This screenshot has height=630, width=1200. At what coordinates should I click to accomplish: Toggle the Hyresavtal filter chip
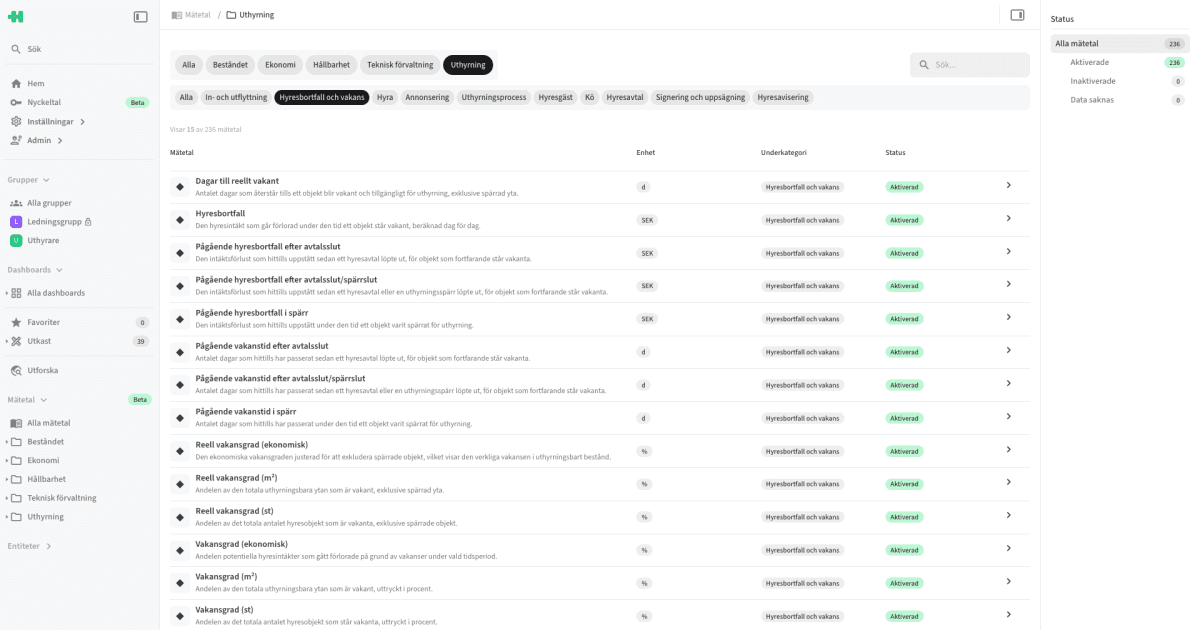tap(624, 97)
